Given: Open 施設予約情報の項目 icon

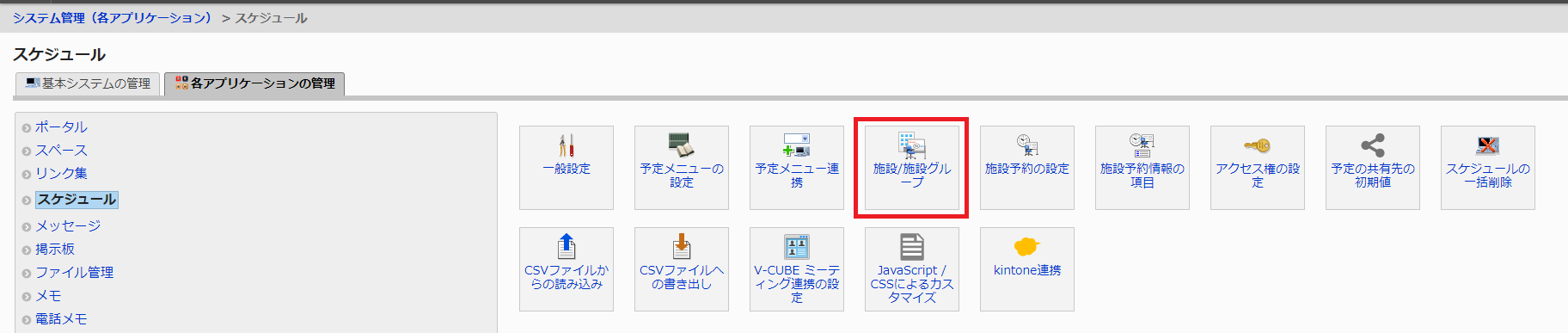Looking at the screenshot, I should [1142, 145].
